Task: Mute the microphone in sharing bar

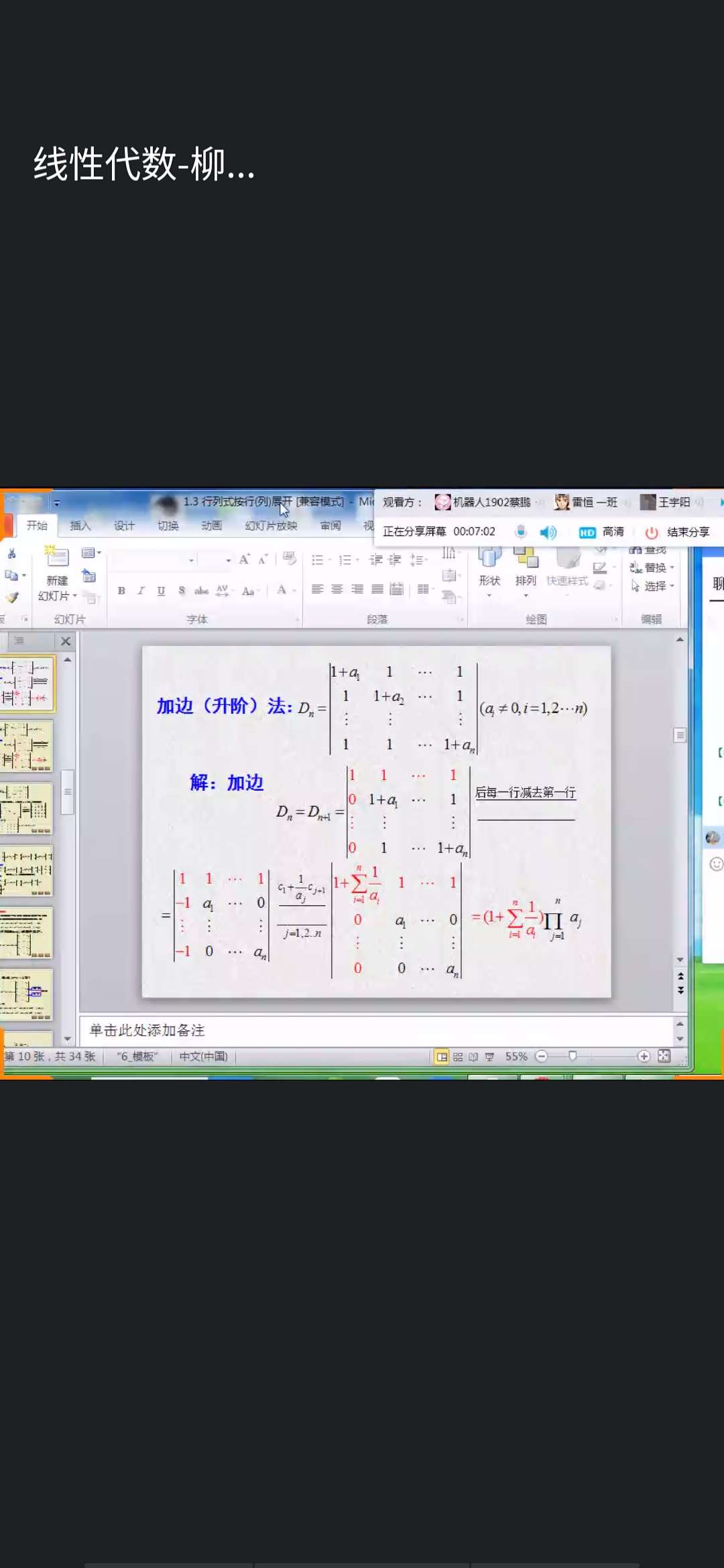Action: [x=520, y=532]
